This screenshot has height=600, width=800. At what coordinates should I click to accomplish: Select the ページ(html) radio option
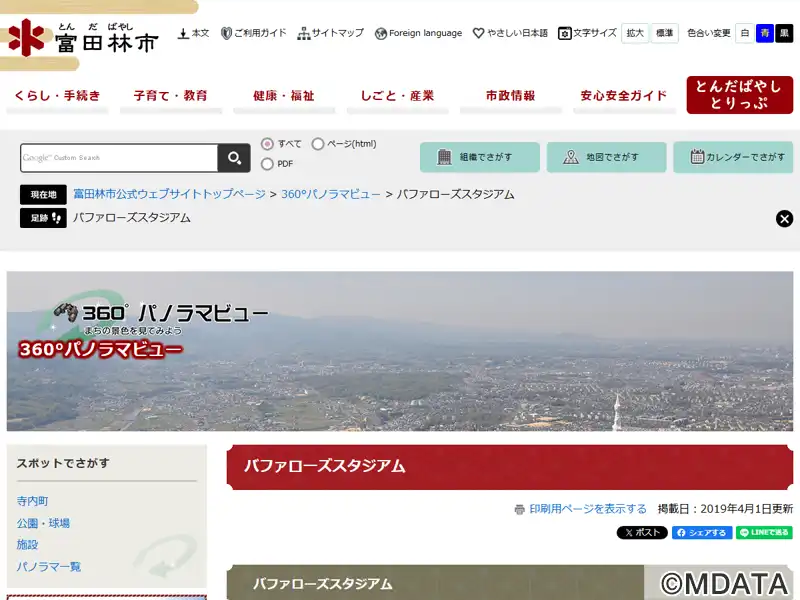(x=318, y=144)
